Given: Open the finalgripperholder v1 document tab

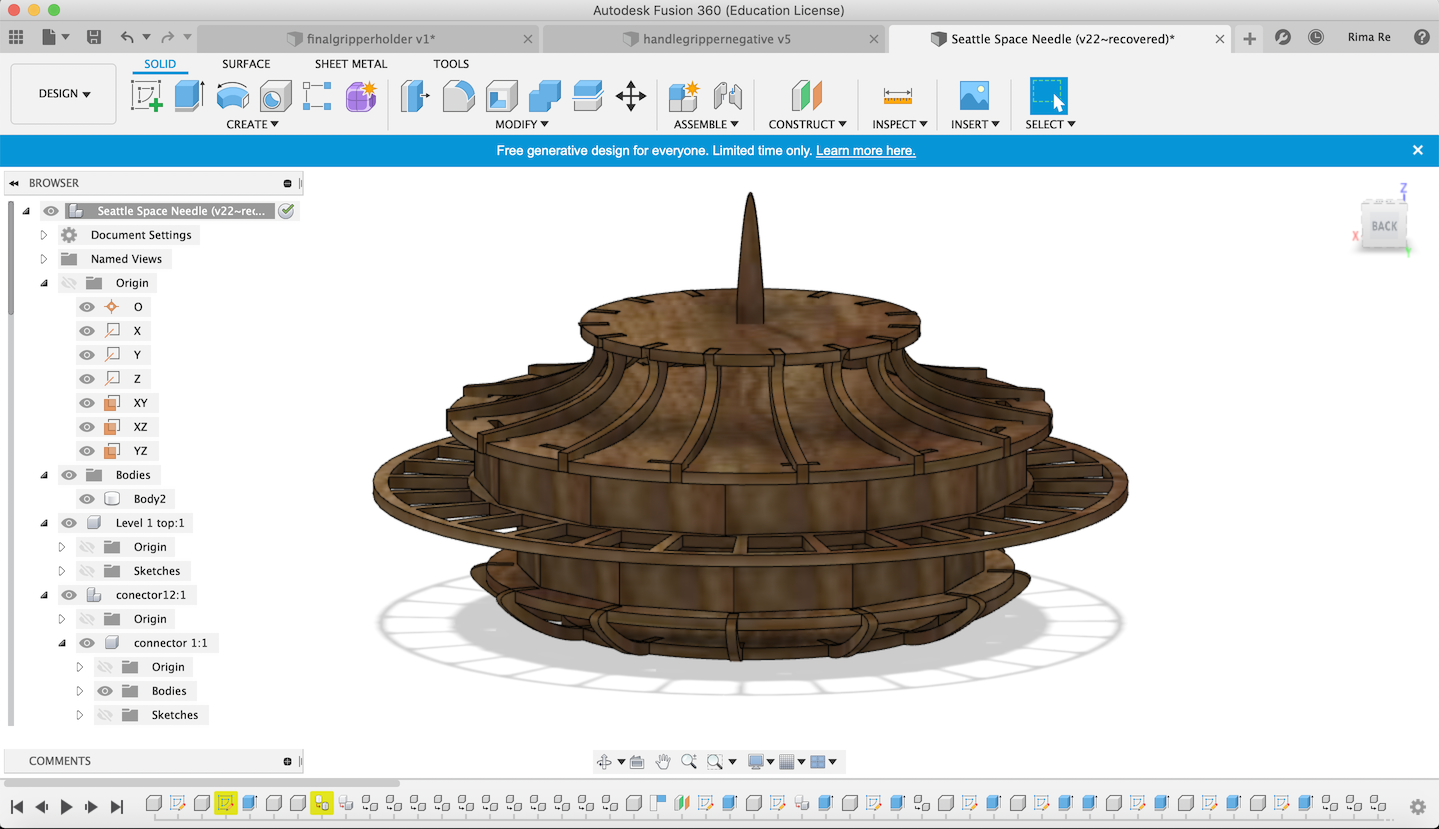Looking at the screenshot, I should click(370, 39).
